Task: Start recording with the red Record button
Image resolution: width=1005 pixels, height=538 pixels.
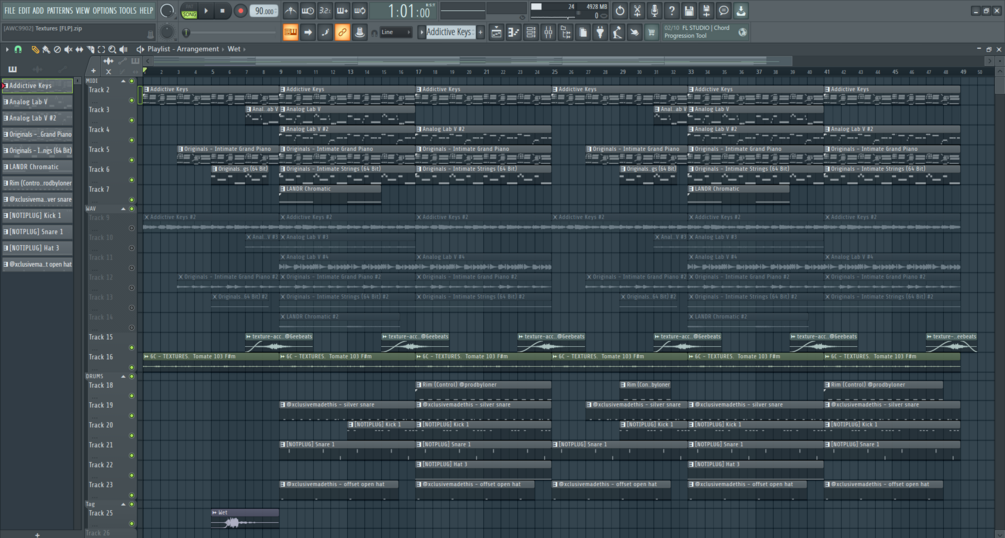Action: click(x=240, y=11)
